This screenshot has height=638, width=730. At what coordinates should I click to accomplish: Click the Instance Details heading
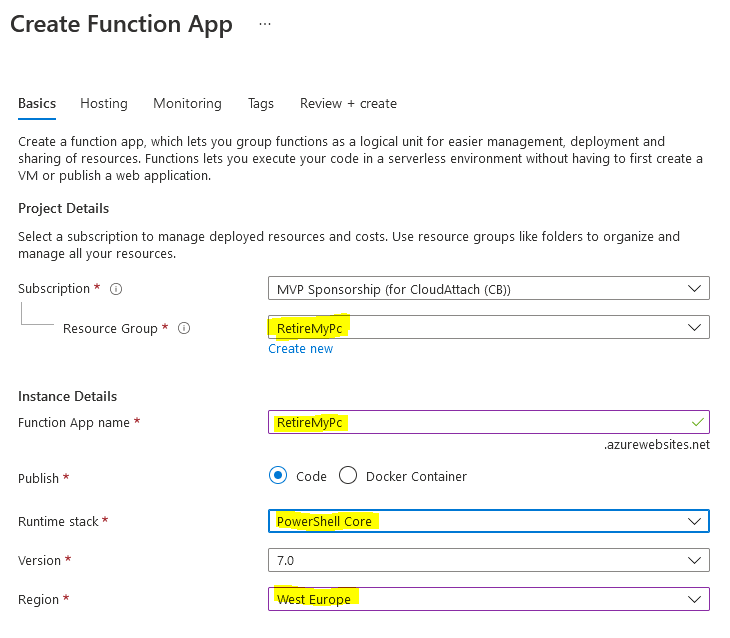tap(68, 396)
